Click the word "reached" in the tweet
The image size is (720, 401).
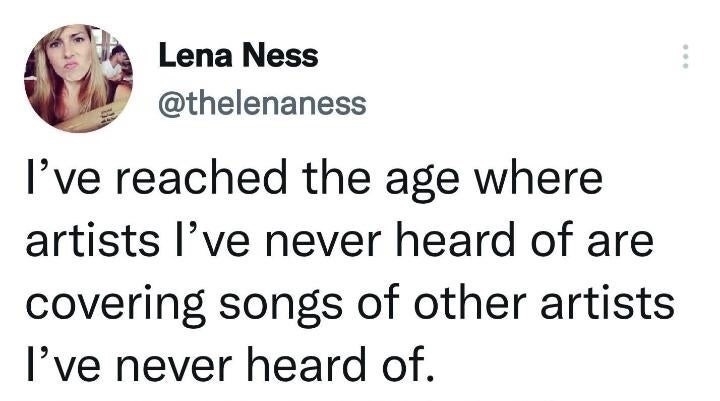[x=202, y=179]
